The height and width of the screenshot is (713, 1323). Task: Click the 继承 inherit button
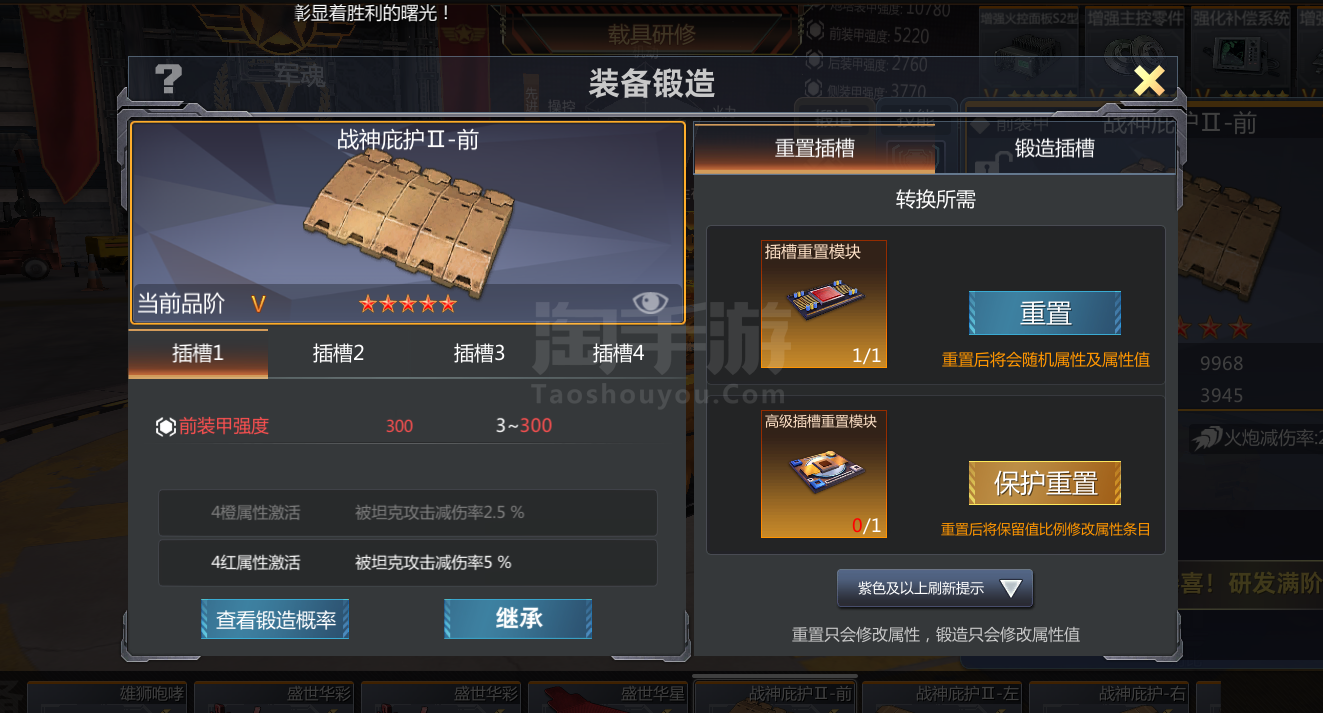coord(518,619)
